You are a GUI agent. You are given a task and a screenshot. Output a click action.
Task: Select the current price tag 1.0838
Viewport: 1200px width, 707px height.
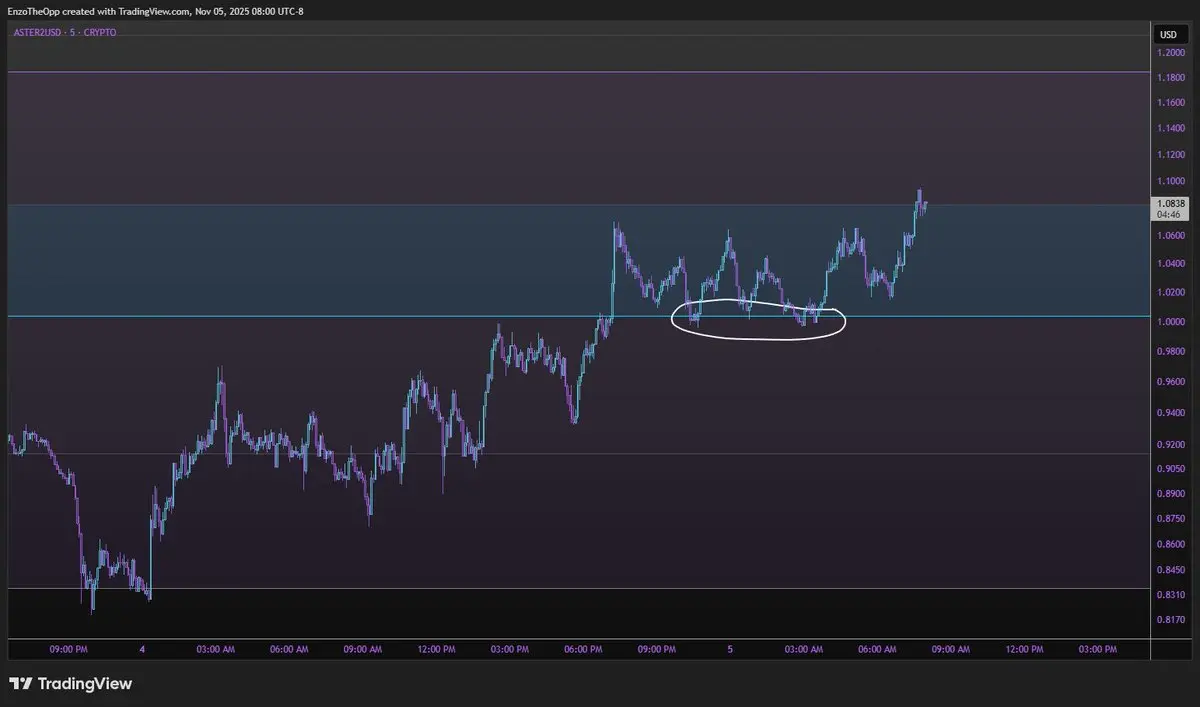[1171, 203]
